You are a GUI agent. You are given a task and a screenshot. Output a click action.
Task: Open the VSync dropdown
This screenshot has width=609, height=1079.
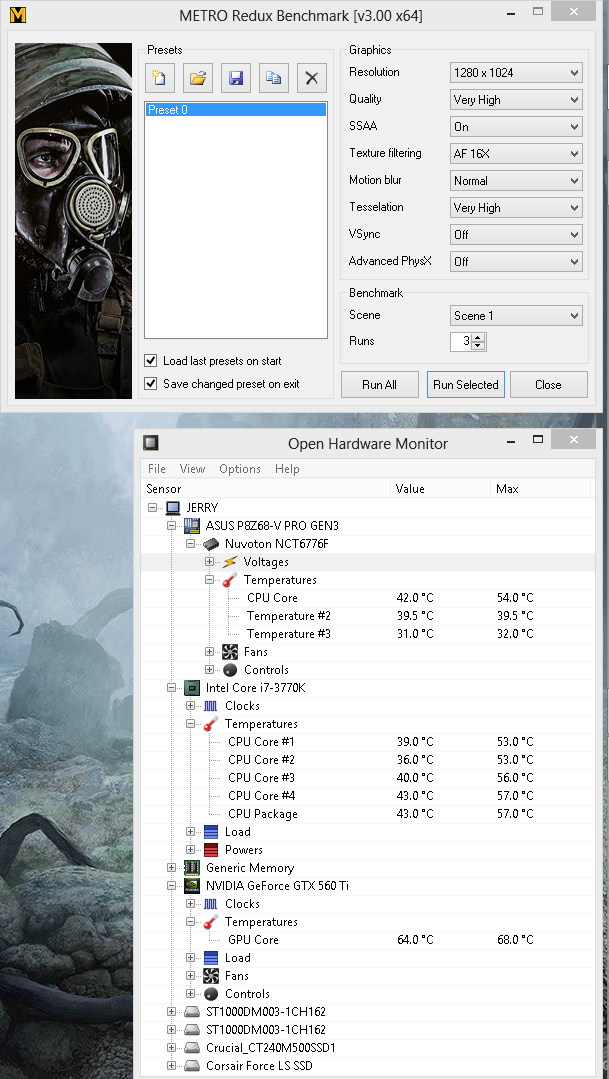(516, 235)
